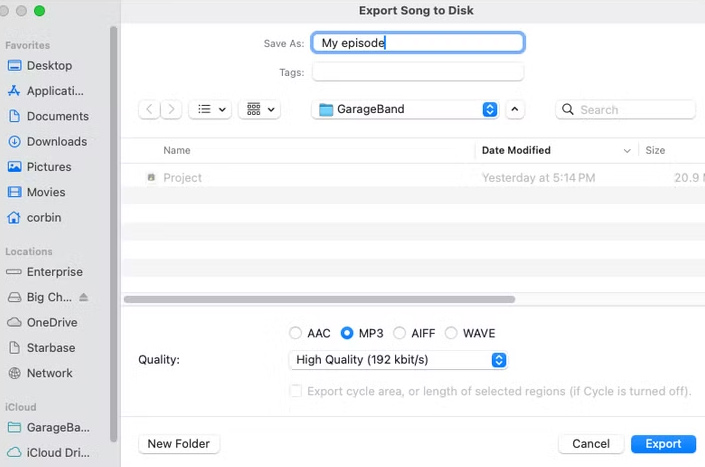Collapse the dialog with chevron button
The image size is (705, 467).
(x=515, y=109)
